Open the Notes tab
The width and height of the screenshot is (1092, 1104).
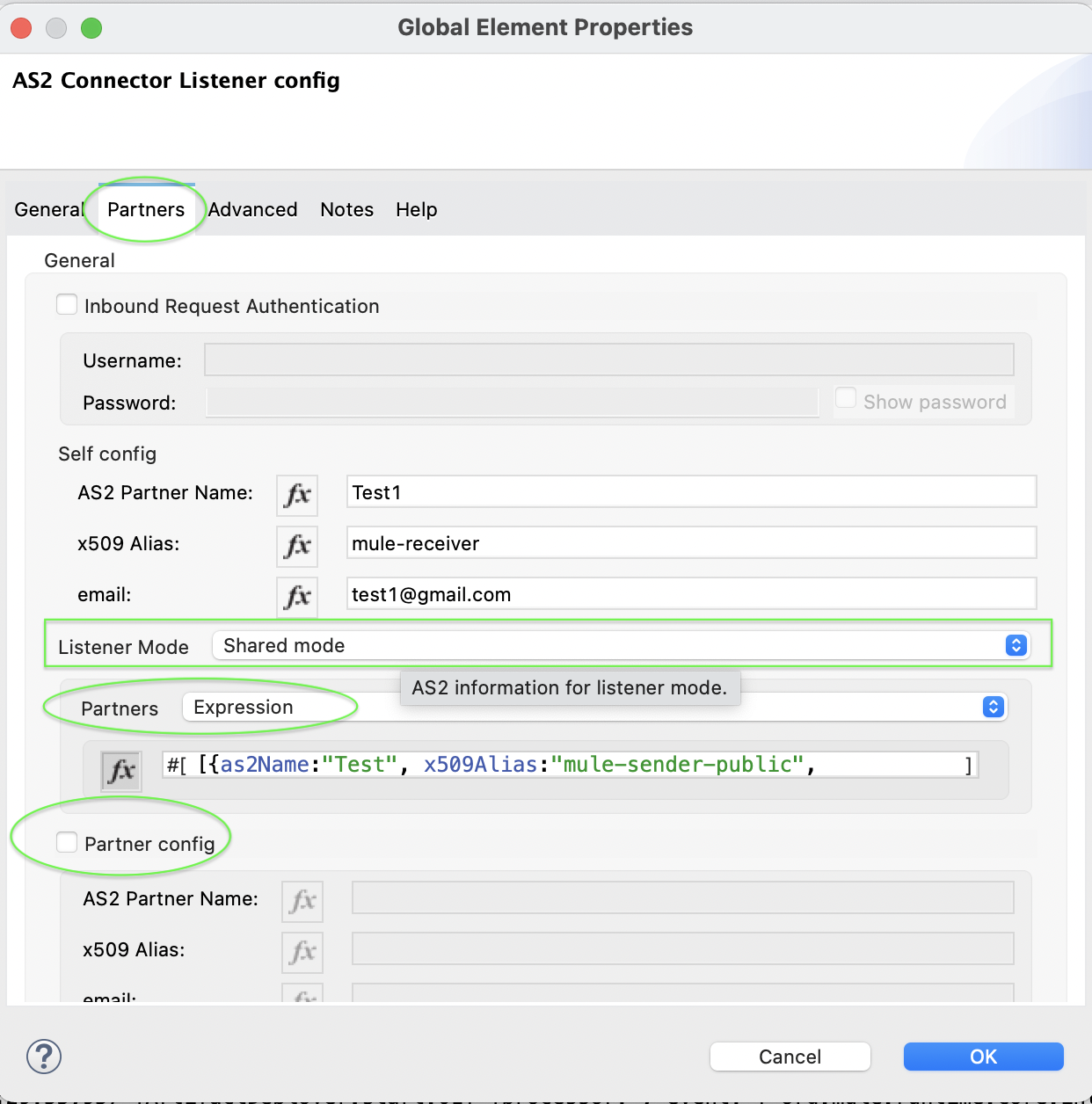[x=347, y=210]
